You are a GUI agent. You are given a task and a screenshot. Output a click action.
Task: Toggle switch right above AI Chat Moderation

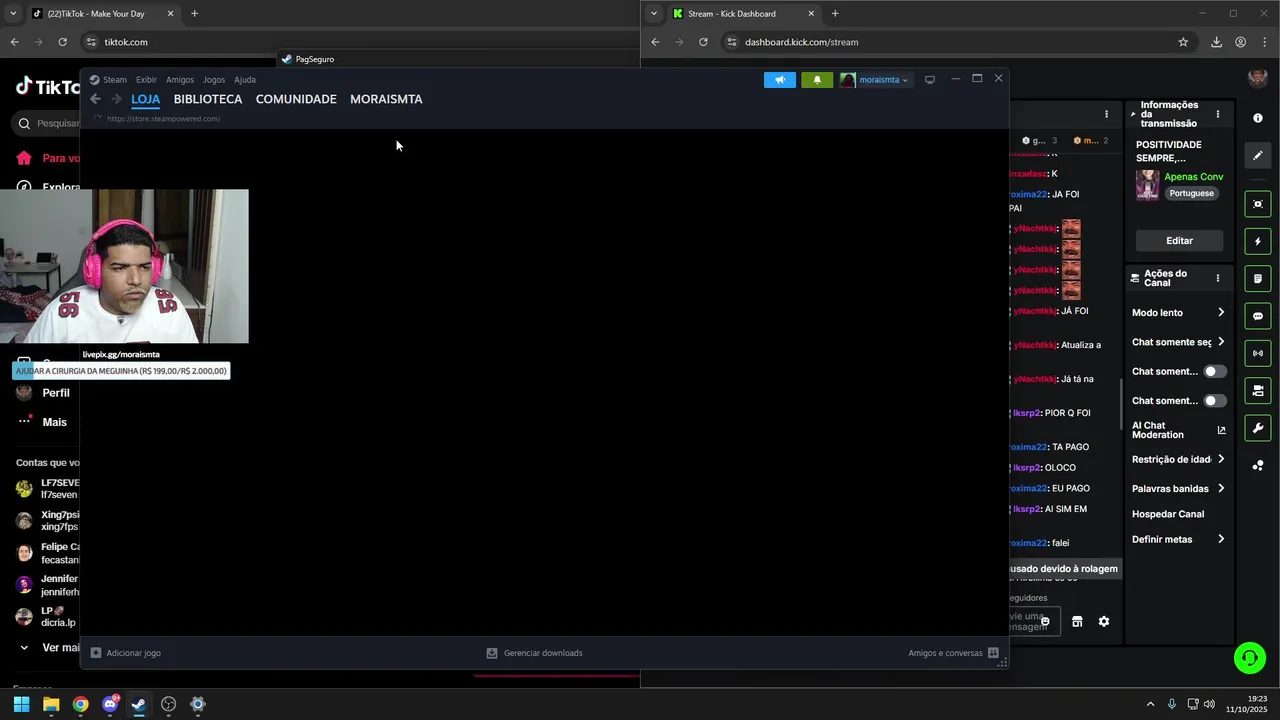point(1215,400)
